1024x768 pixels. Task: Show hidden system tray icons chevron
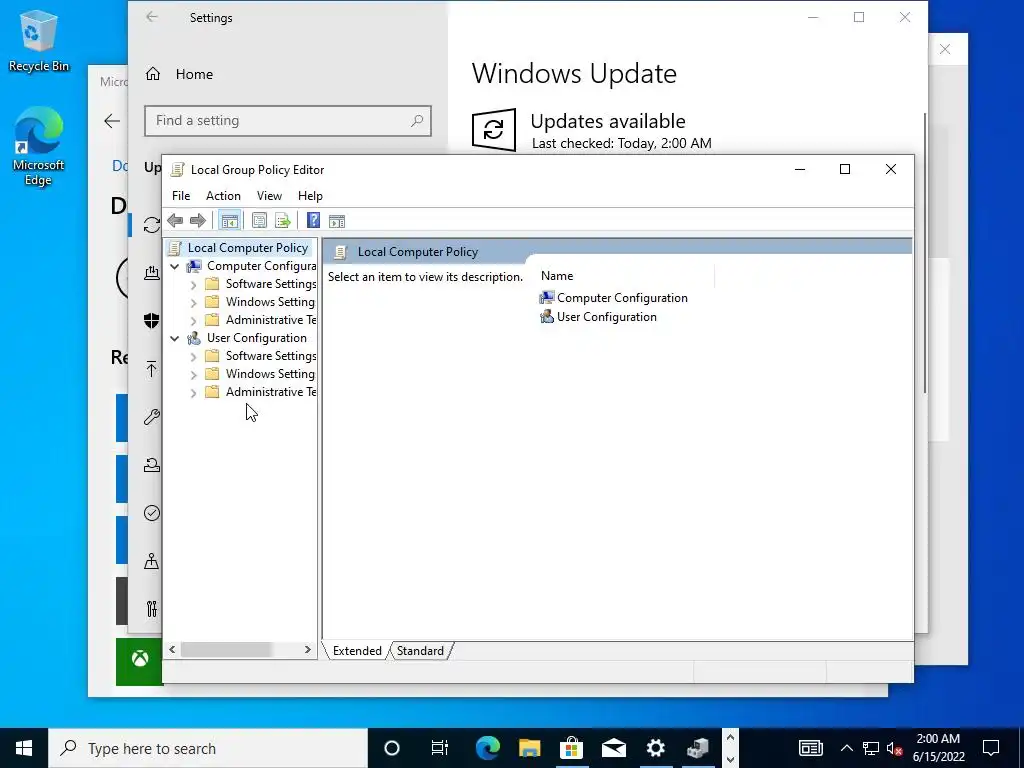(846, 748)
